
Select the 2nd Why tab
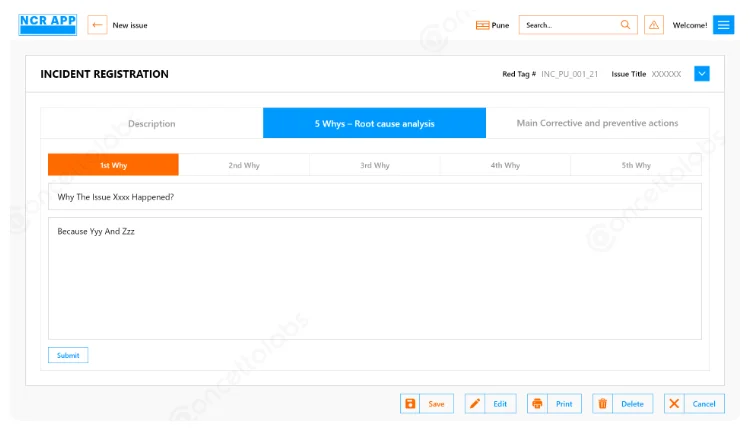tap(244, 165)
